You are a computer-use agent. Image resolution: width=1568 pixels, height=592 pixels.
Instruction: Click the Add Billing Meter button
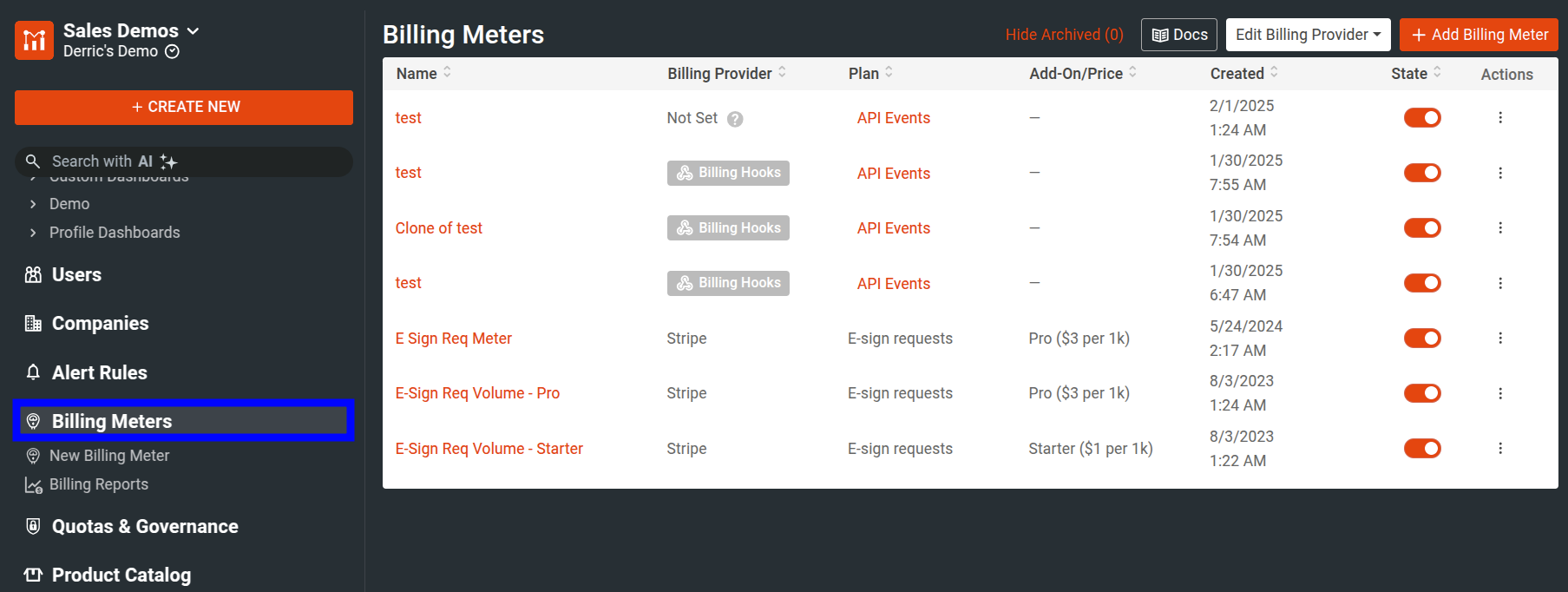click(x=1478, y=35)
